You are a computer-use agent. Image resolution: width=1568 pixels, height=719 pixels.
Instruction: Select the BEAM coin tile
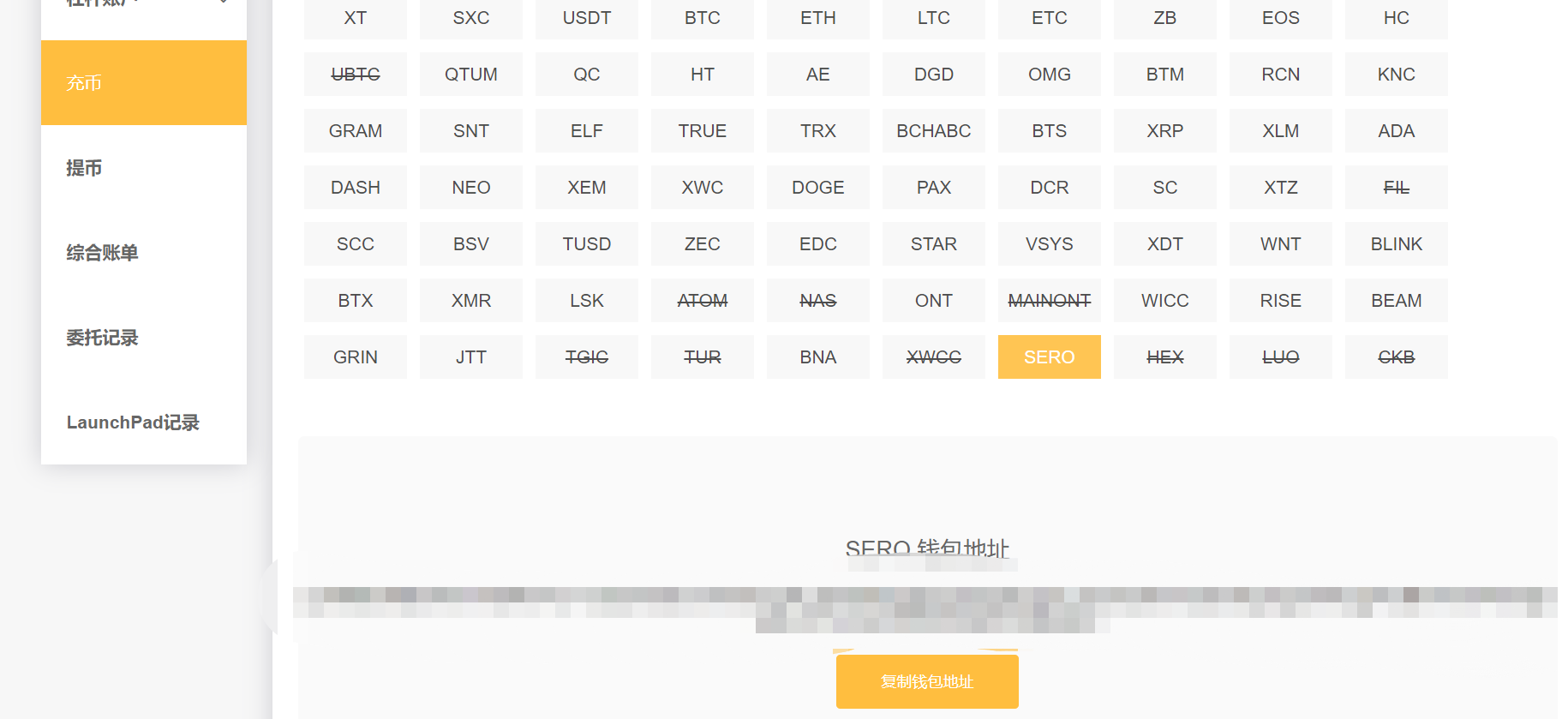(x=1397, y=301)
